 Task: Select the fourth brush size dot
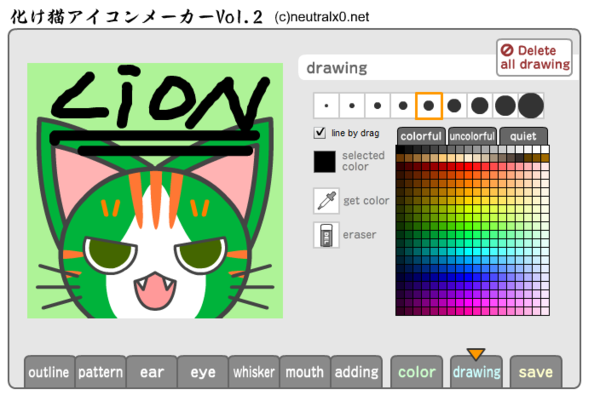click(403, 106)
